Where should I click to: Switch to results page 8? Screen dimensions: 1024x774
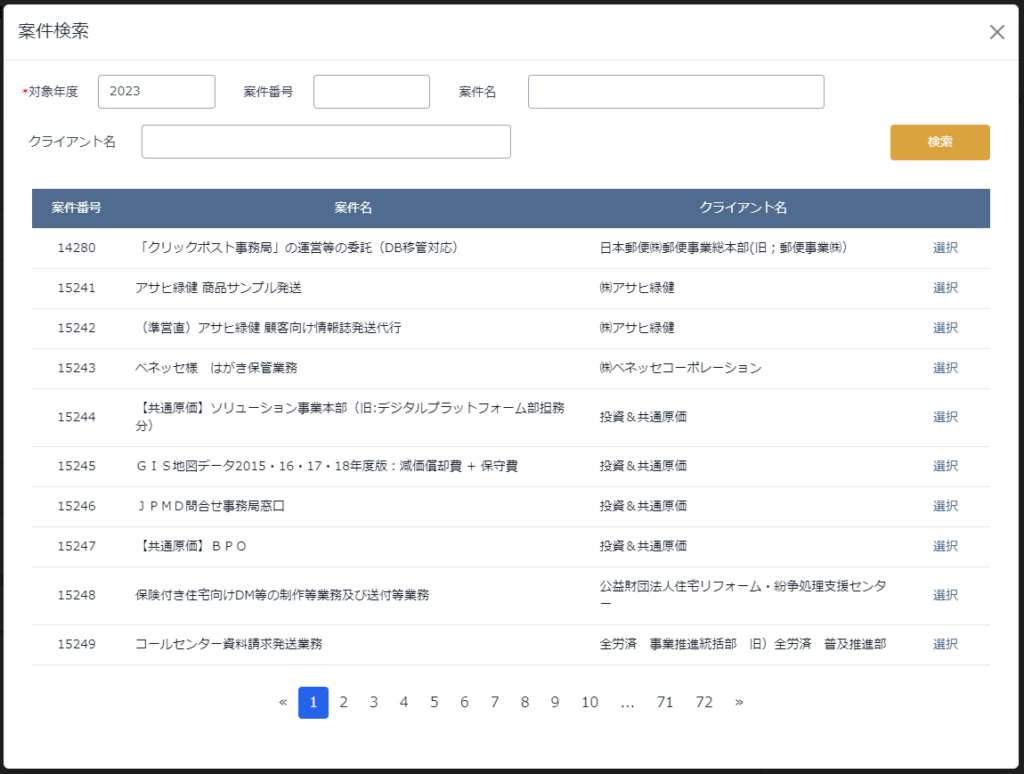click(524, 702)
